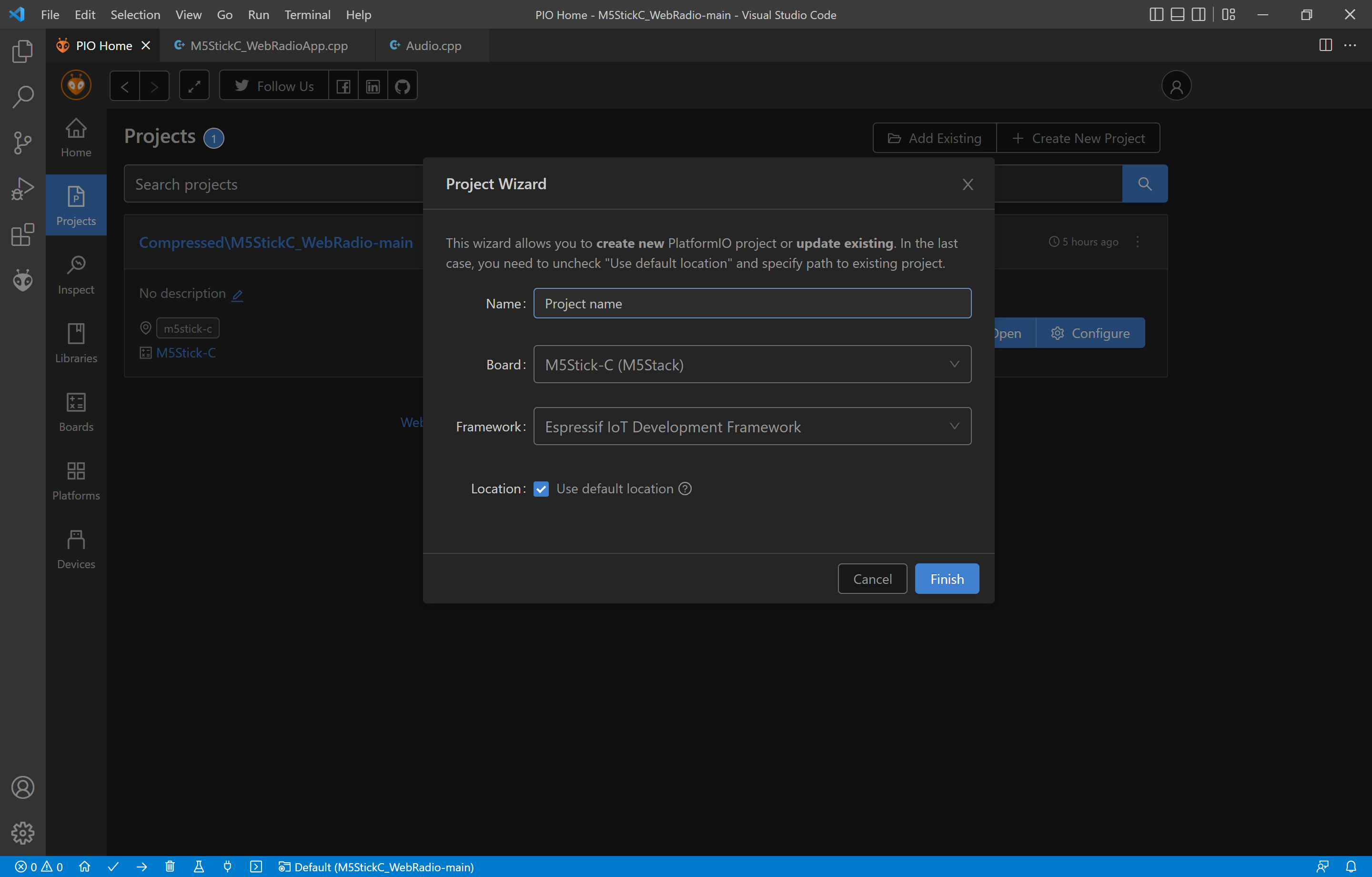Switch to M5StickC_WebRadioApp.cpp tab
Screen dimensions: 1372x877
(x=268, y=46)
